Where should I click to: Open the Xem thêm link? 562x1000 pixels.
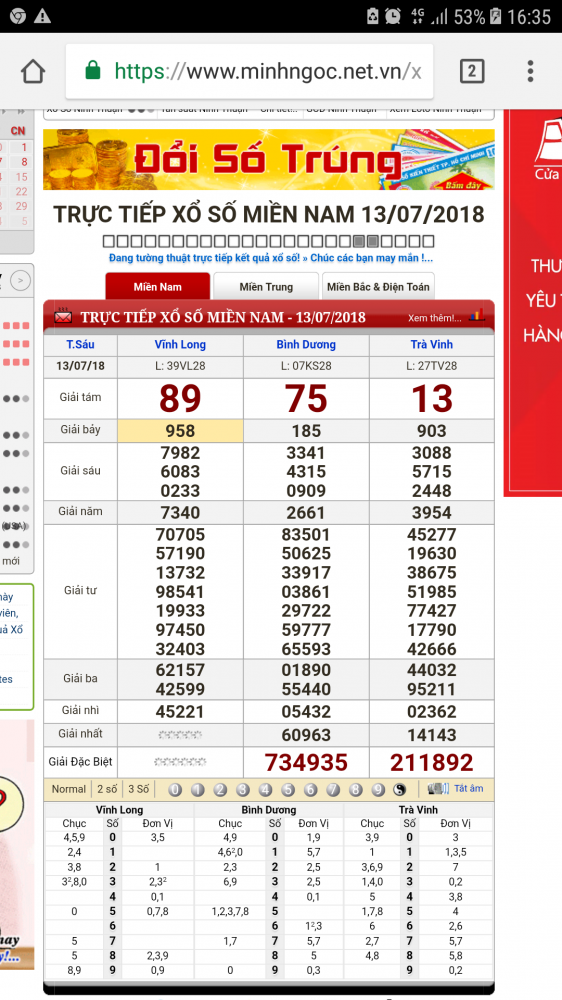pyautogui.click(x=434, y=318)
